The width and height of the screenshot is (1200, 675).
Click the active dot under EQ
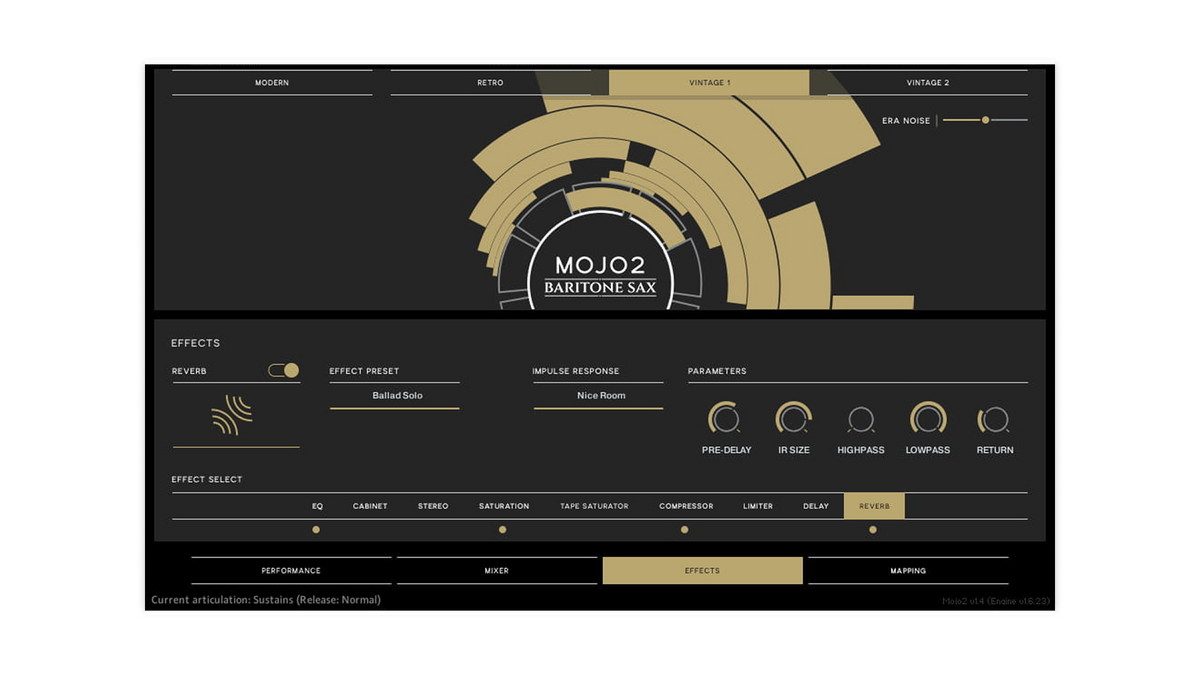tap(316, 530)
